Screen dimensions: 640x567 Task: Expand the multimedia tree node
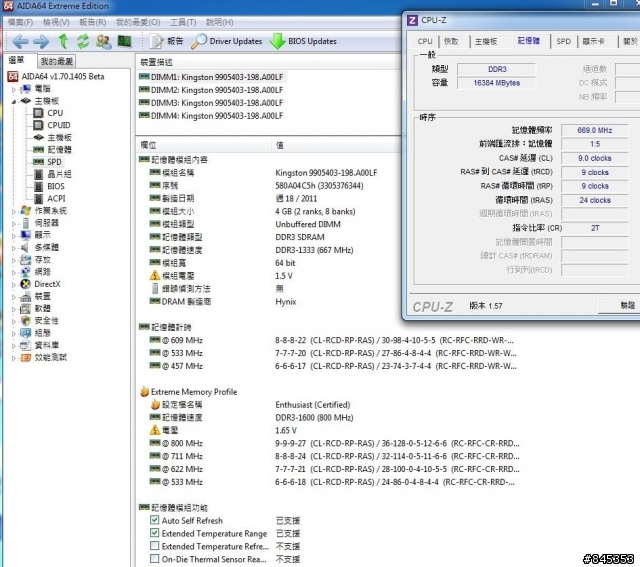point(14,248)
